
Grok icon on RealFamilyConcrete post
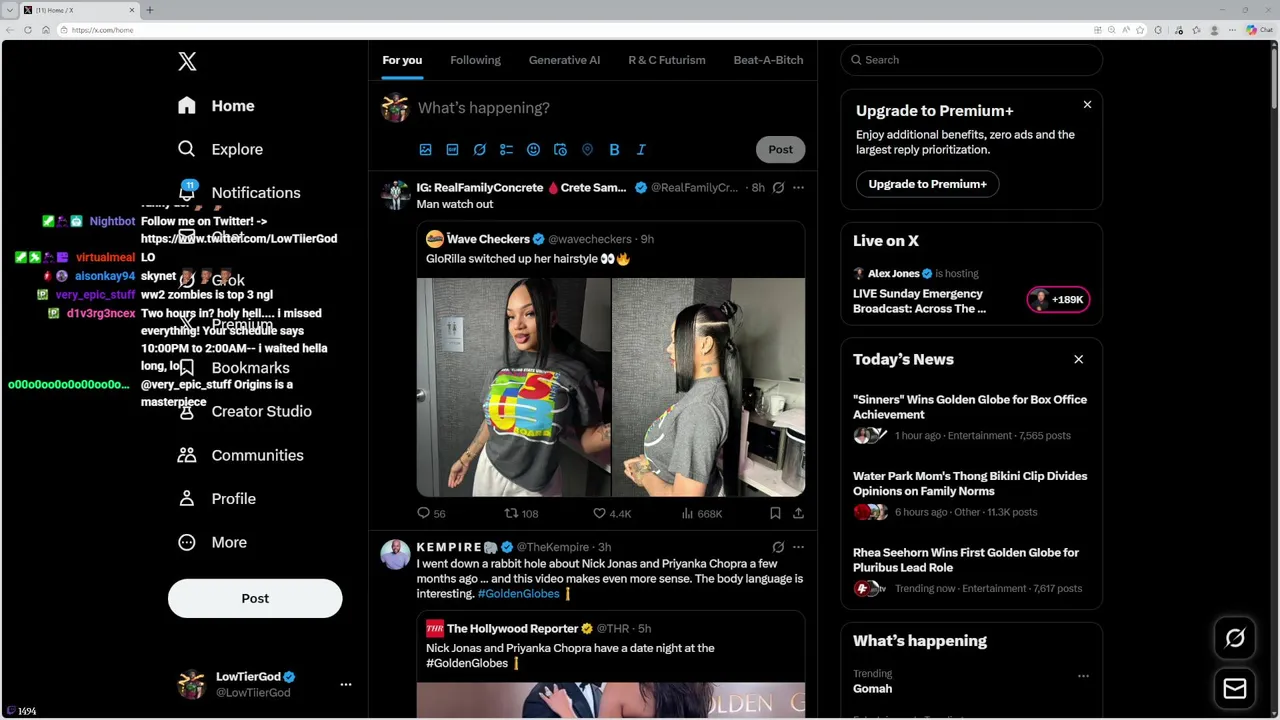(778, 188)
